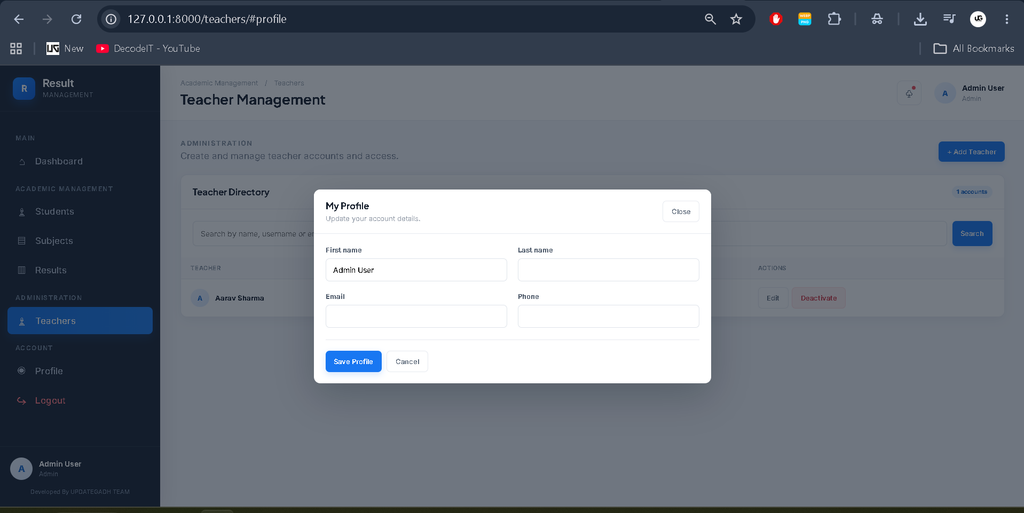
Task: Open the apps grid in bookmarks bar
Action: pyautogui.click(x=16, y=48)
